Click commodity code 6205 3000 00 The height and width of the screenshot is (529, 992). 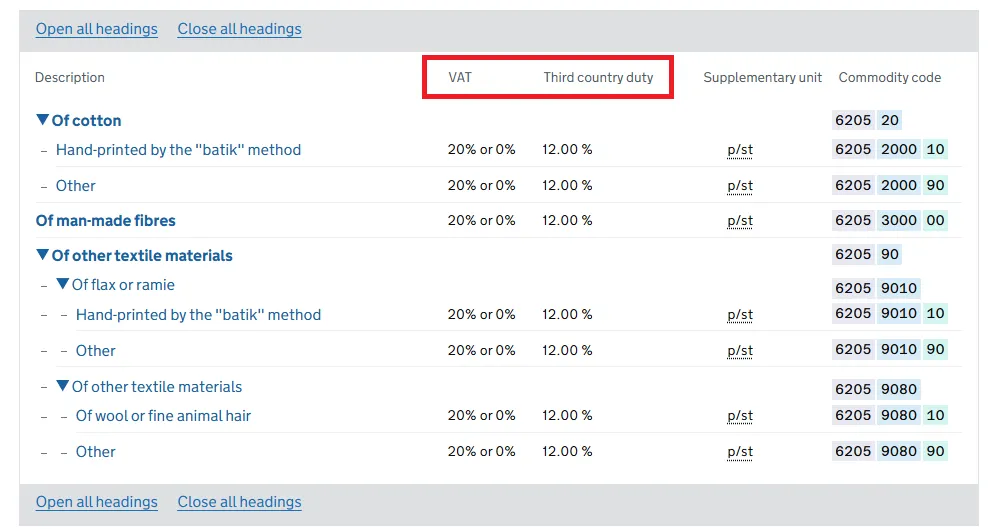[x=889, y=220]
